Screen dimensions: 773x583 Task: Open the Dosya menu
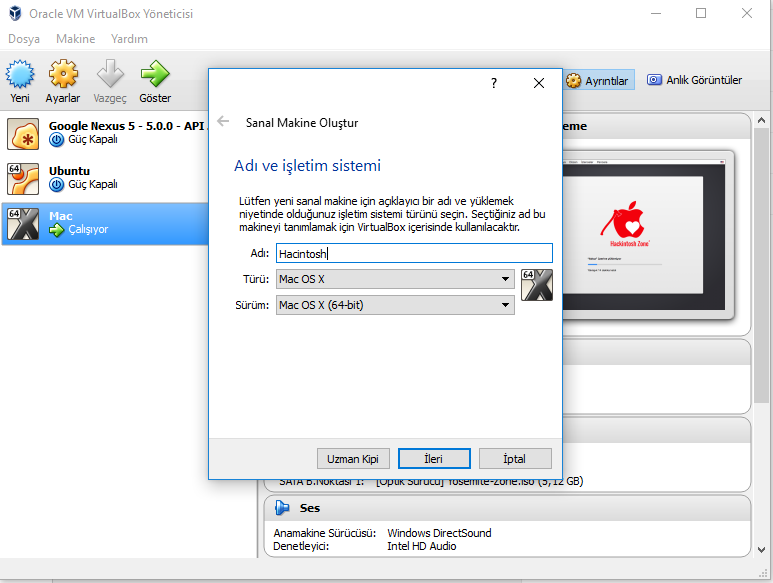(x=24, y=39)
